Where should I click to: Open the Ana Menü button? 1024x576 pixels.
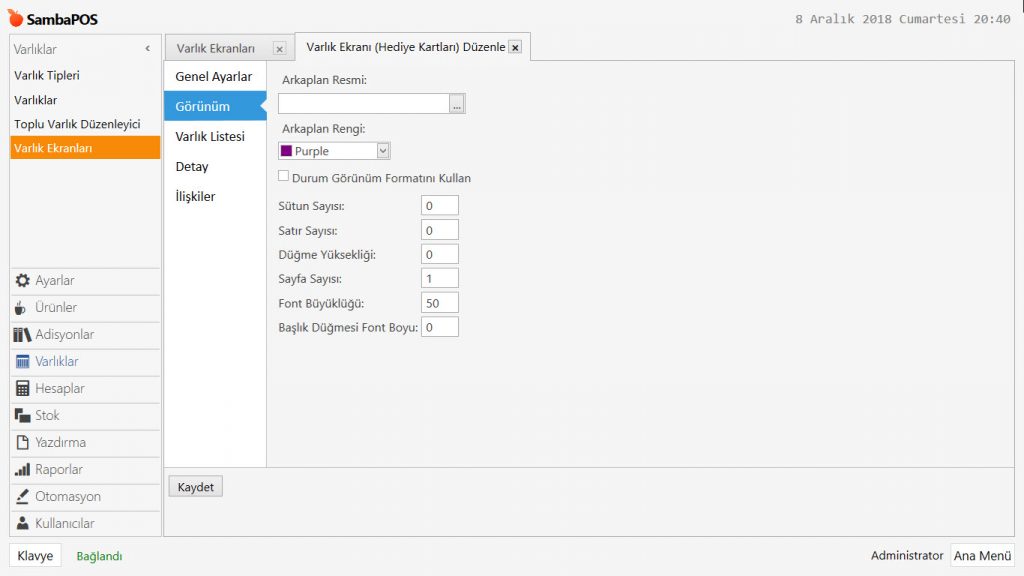pyautogui.click(x=982, y=555)
